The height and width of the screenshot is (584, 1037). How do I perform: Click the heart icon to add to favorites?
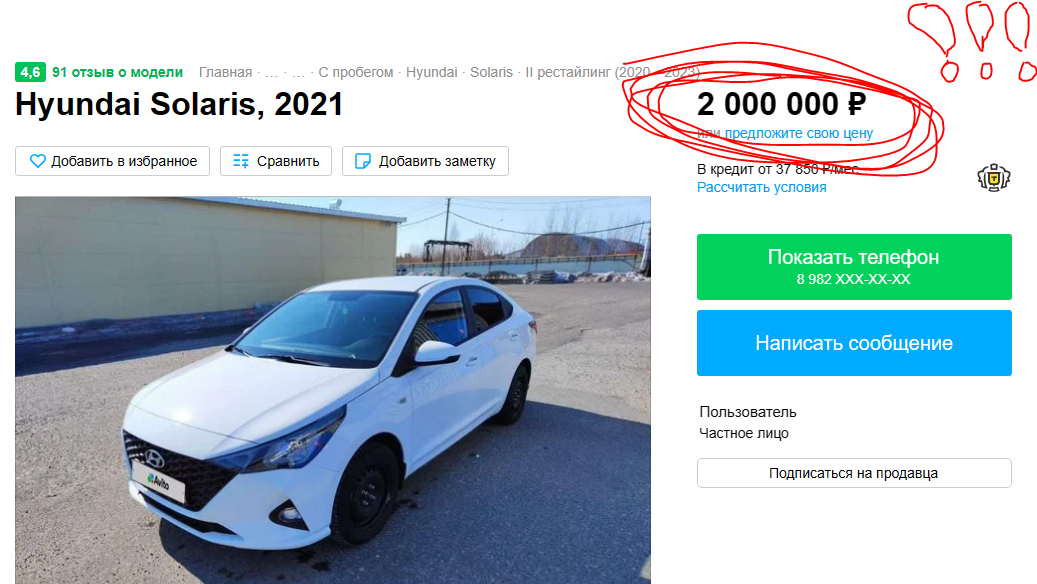pos(38,160)
